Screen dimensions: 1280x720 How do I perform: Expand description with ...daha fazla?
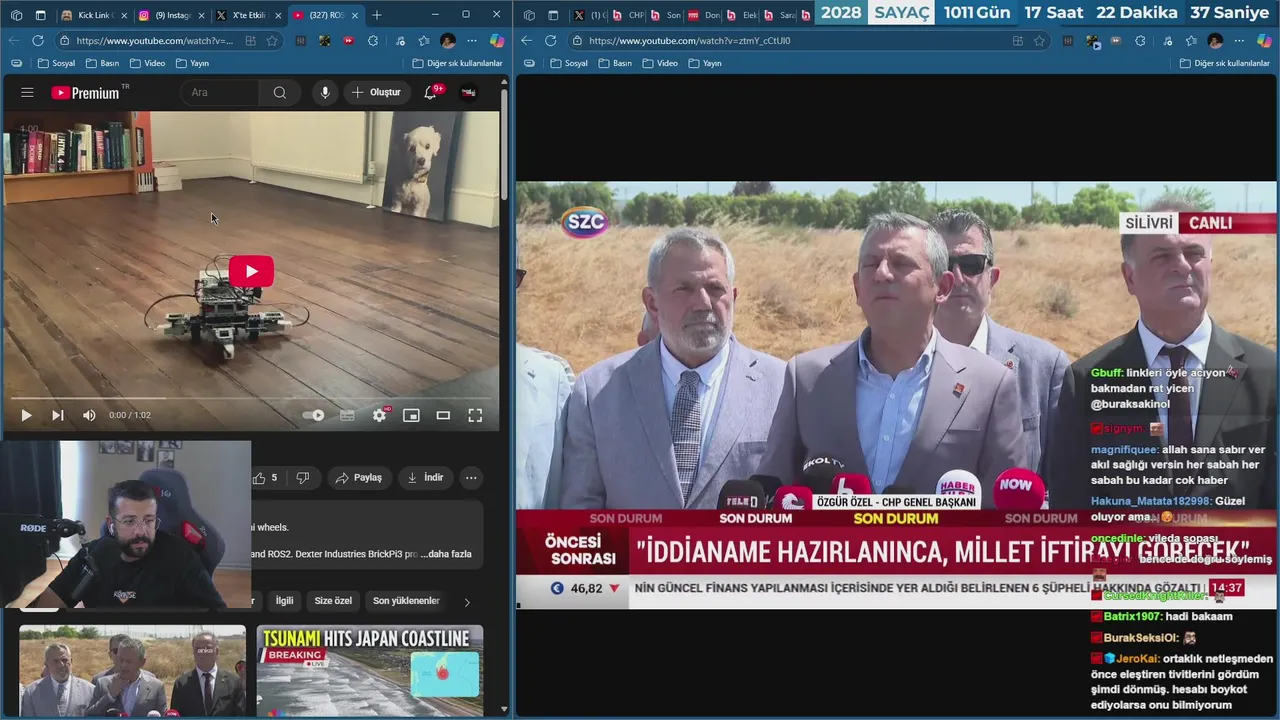point(446,554)
